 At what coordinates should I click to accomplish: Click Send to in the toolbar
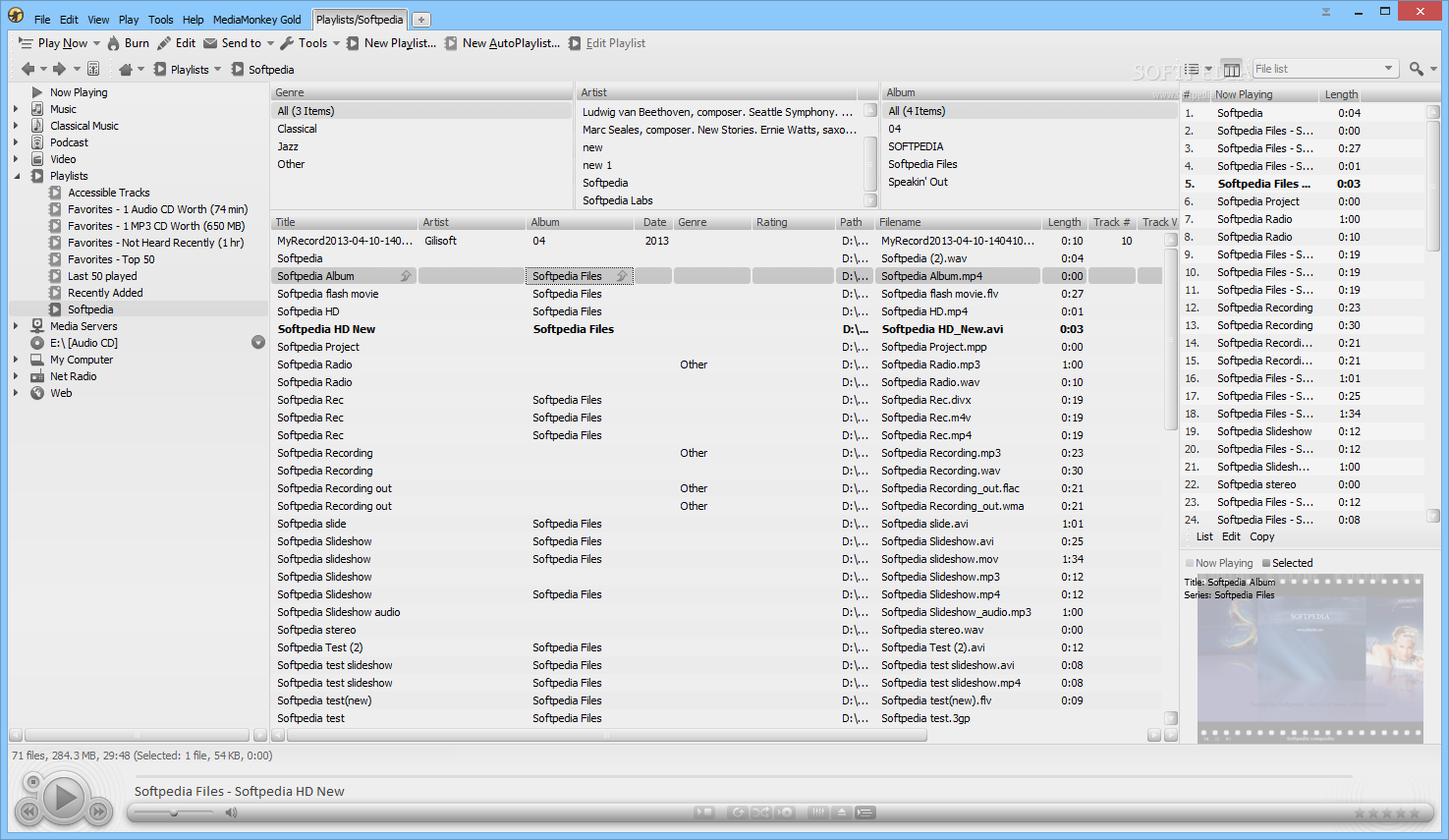[232, 43]
